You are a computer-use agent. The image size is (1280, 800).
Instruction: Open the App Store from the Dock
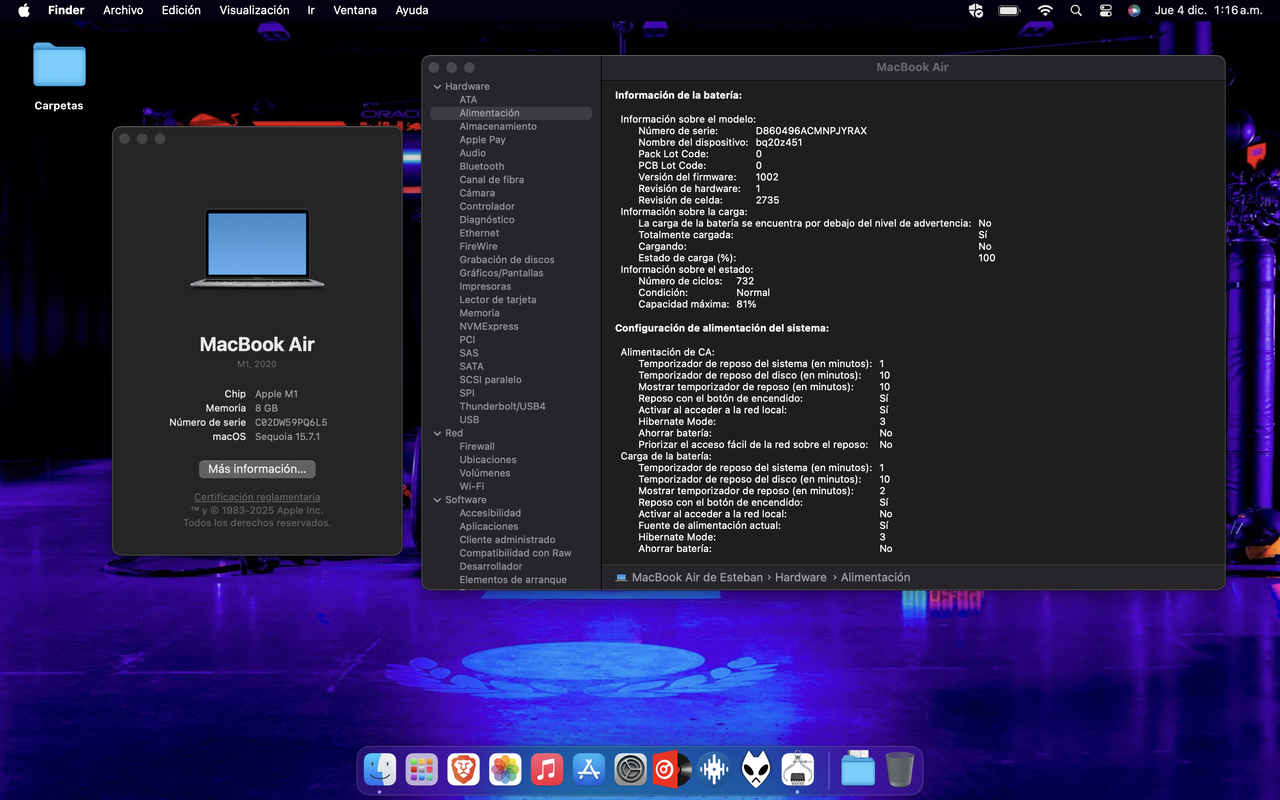(x=588, y=769)
